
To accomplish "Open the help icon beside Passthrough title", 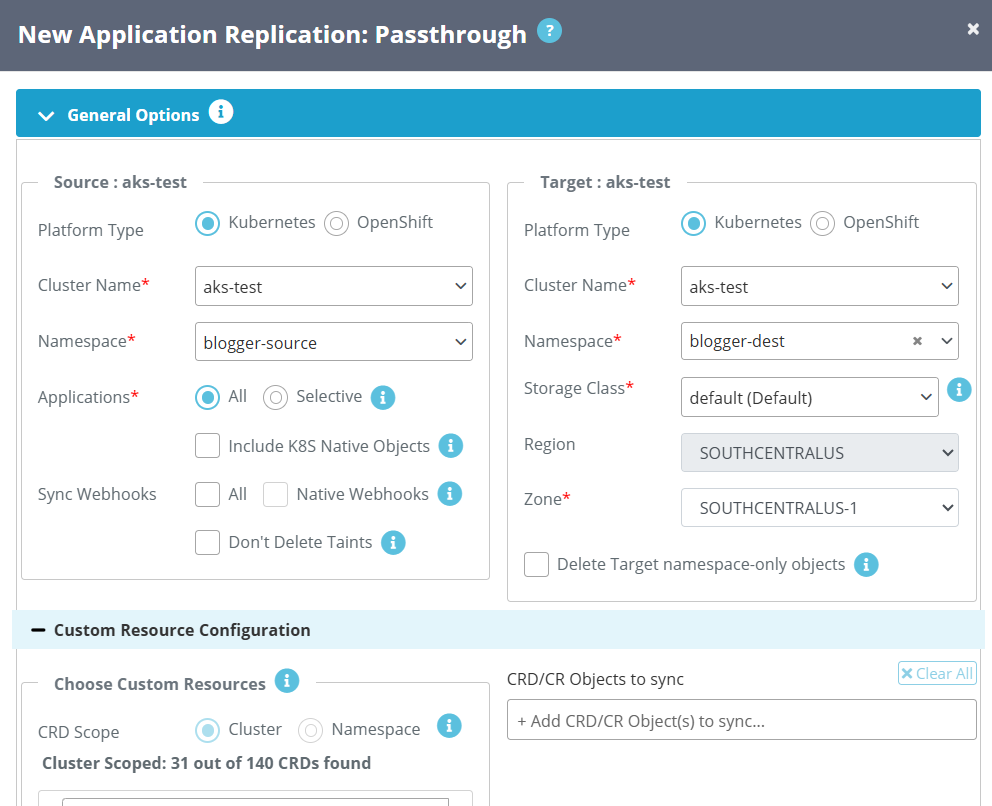I will tap(549, 30).
